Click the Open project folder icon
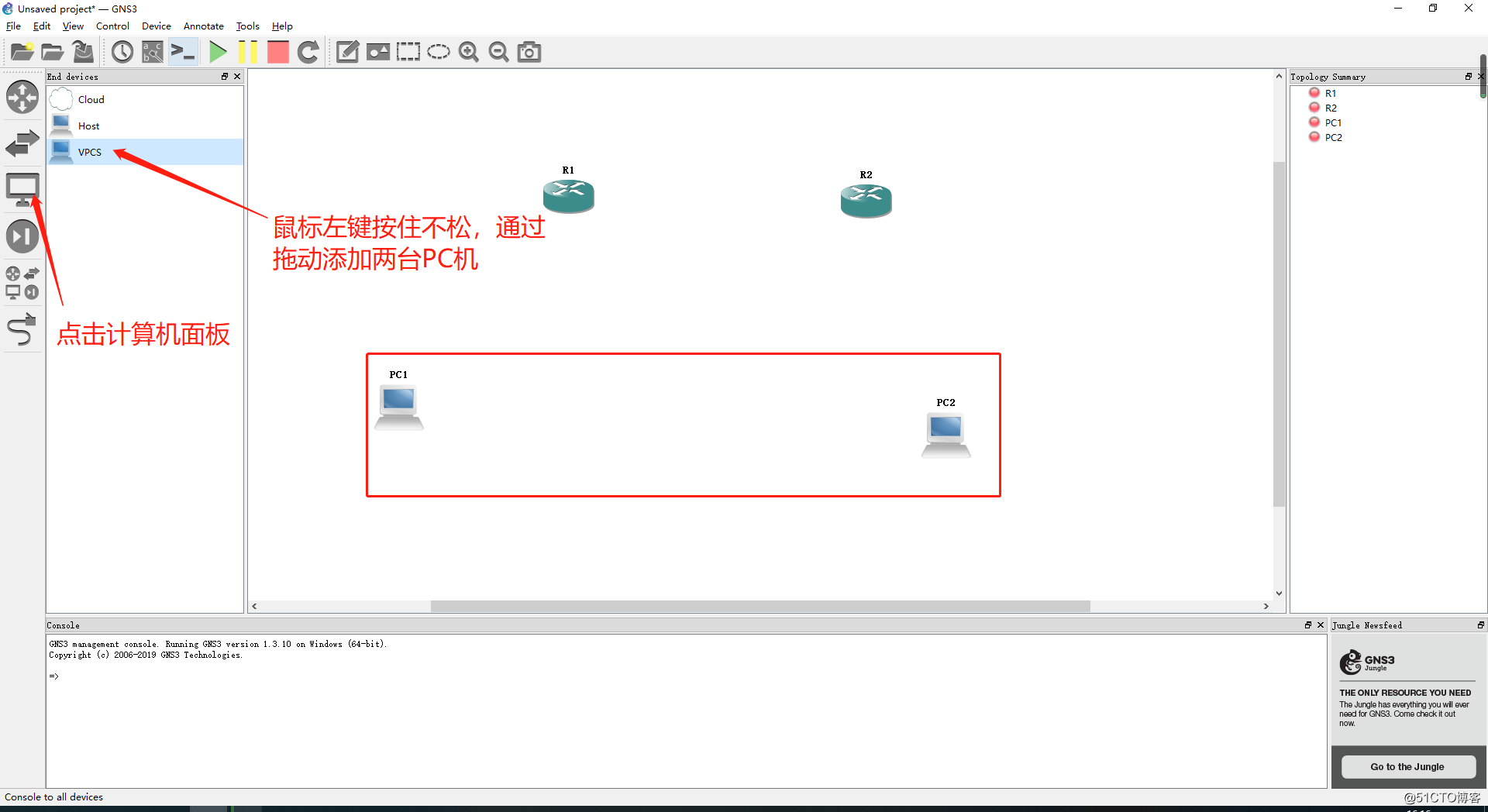Image resolution: width=1488 pixels, height=812 pixels. click(53, 52)
